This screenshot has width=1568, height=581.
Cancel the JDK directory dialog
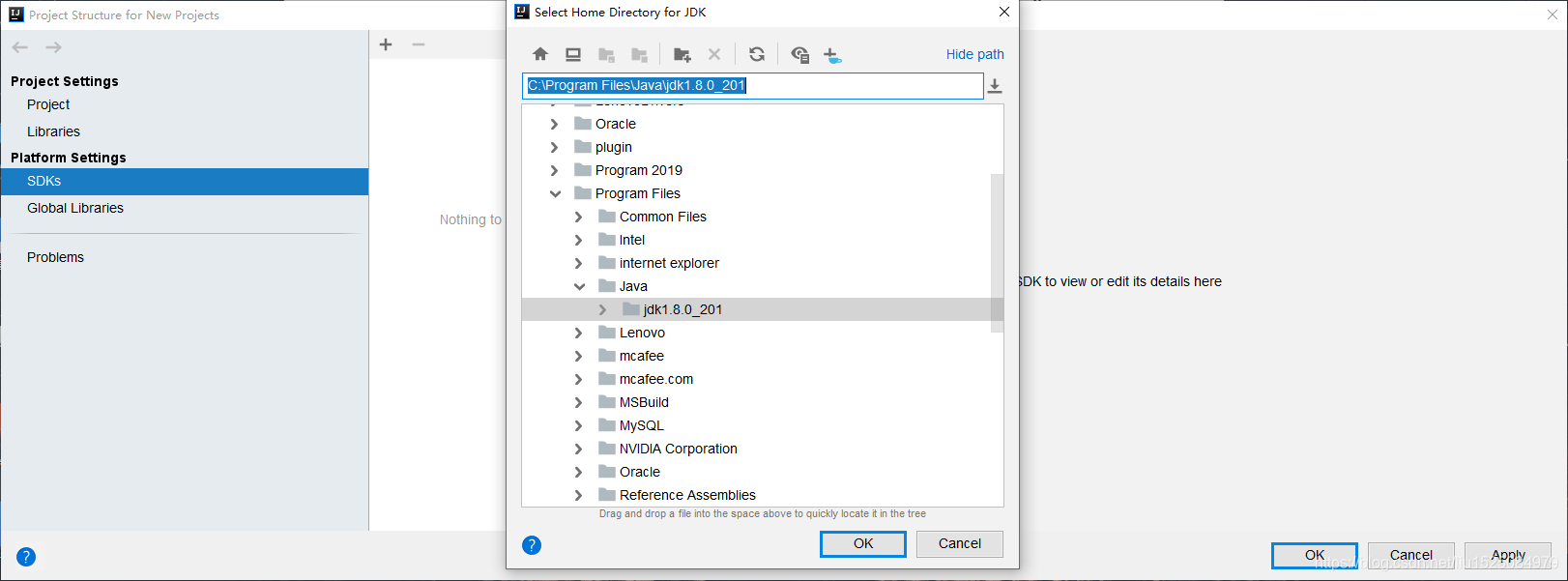tap(960, 544)
